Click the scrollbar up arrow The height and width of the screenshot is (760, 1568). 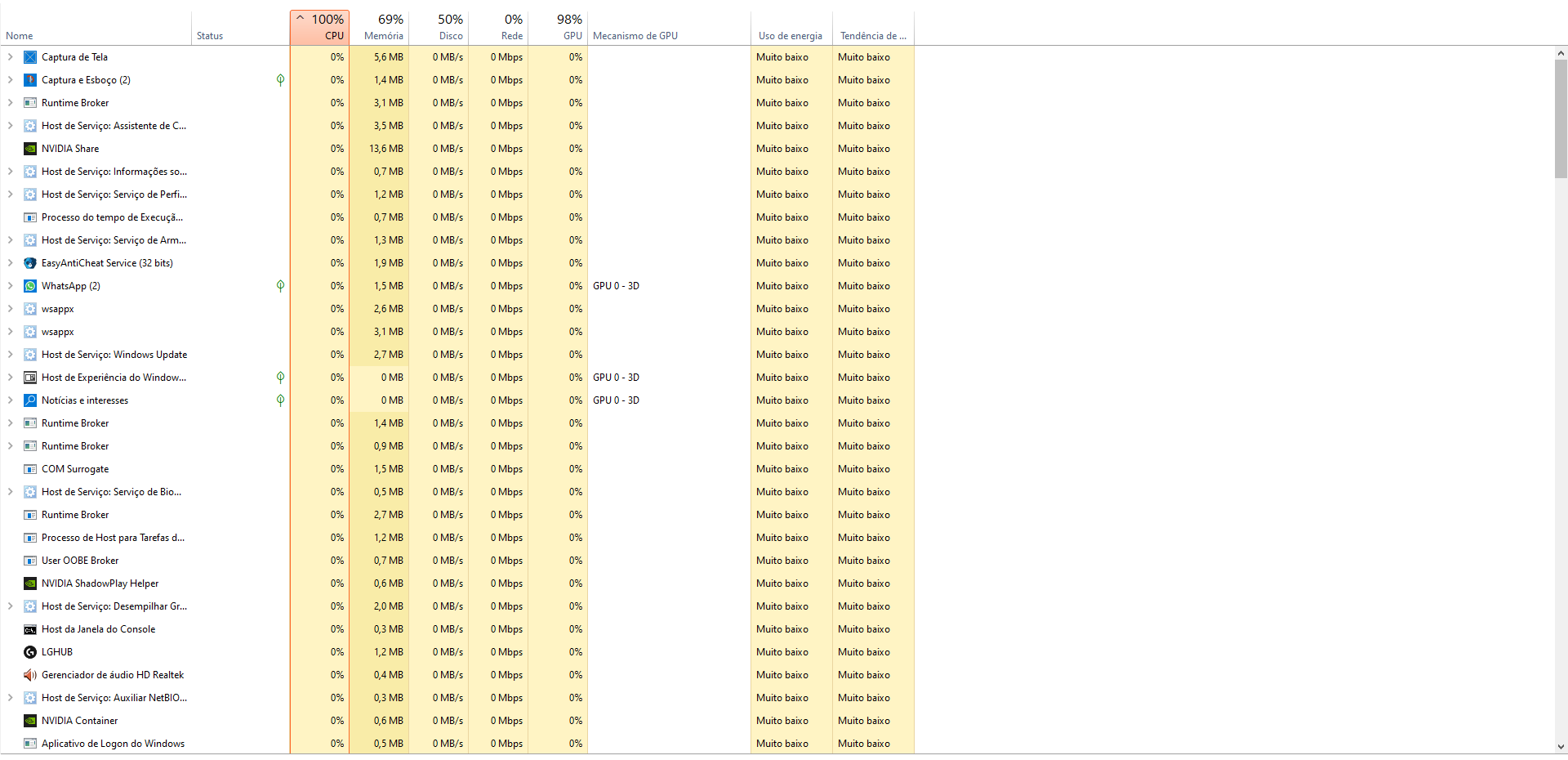pos(1561,53)
